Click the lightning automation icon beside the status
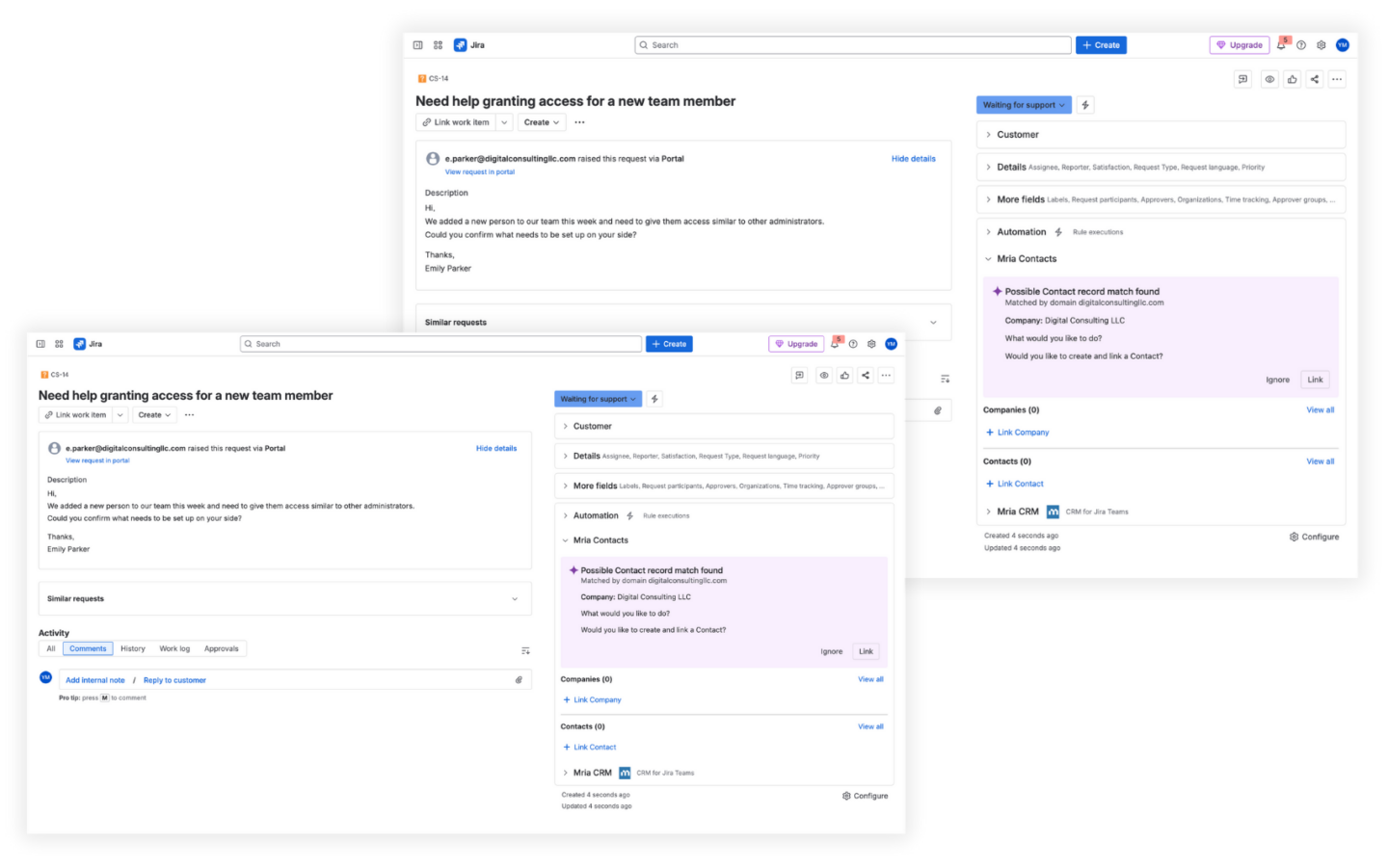 click(654, 398)
